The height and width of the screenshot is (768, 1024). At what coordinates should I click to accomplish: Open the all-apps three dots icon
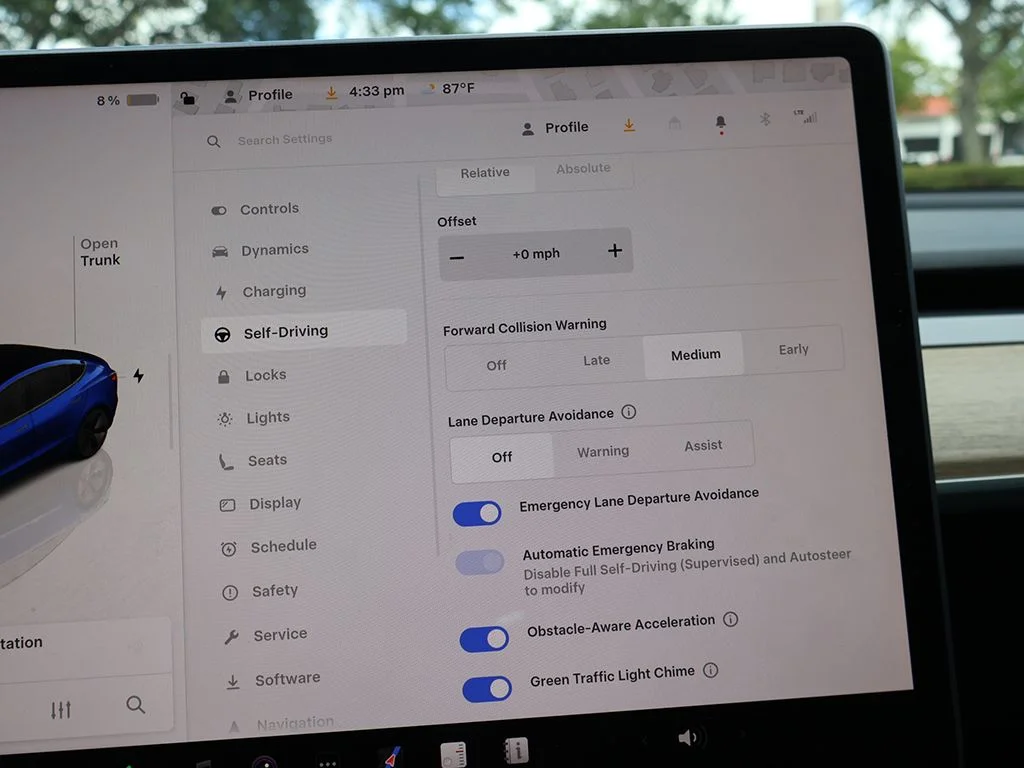[328, 763]
